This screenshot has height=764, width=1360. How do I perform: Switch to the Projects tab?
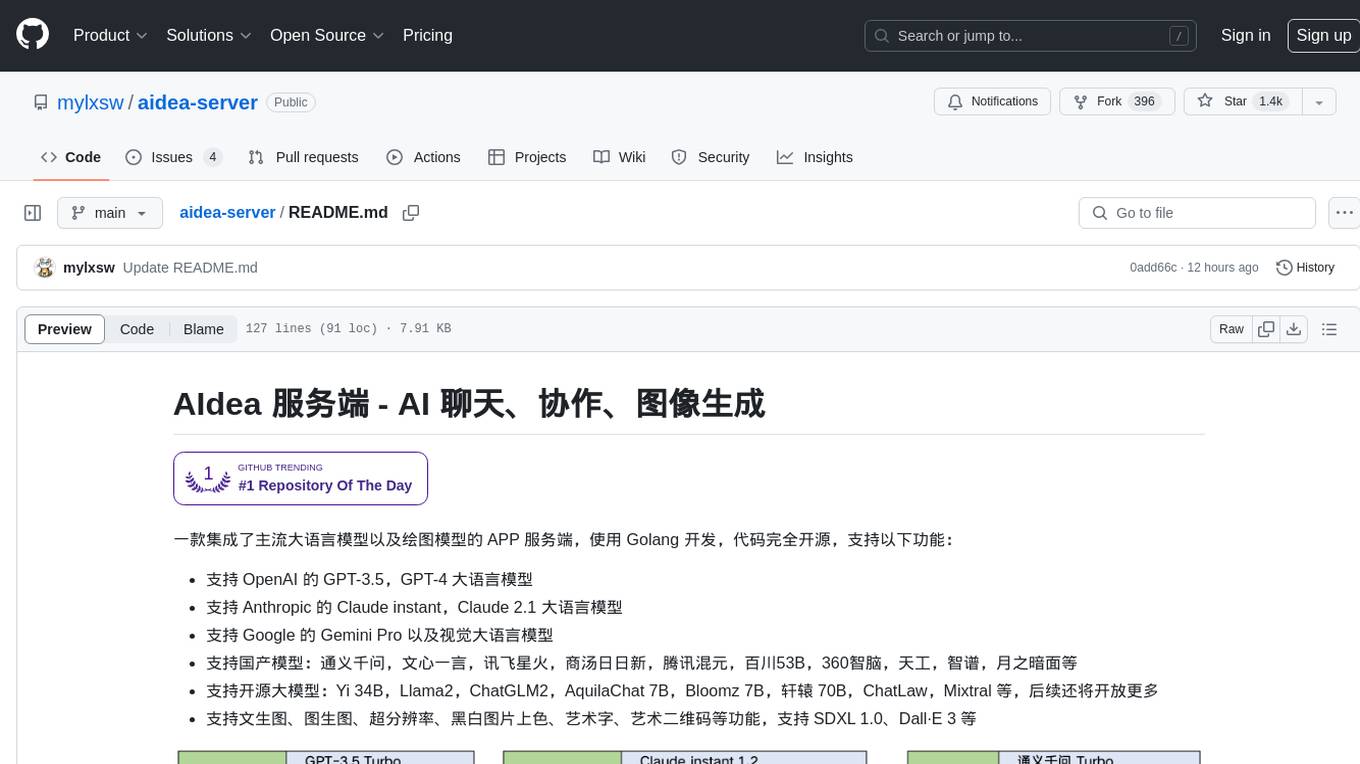click(x=527, y=157)
